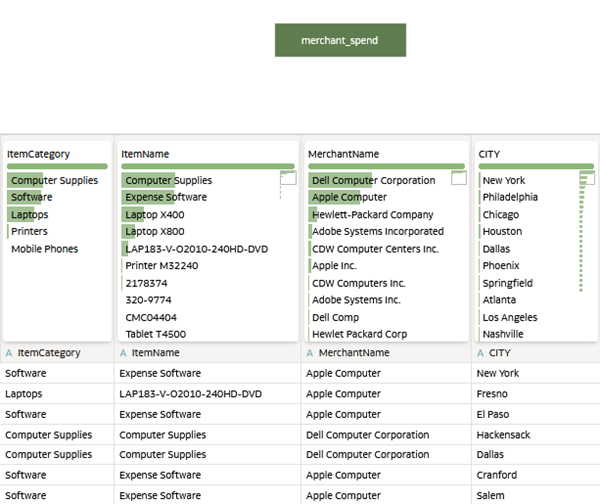Click the El Paso cell in data table
Image resolution: width=600 pixels, height=504 pixels.
click(x=536, y=414)
